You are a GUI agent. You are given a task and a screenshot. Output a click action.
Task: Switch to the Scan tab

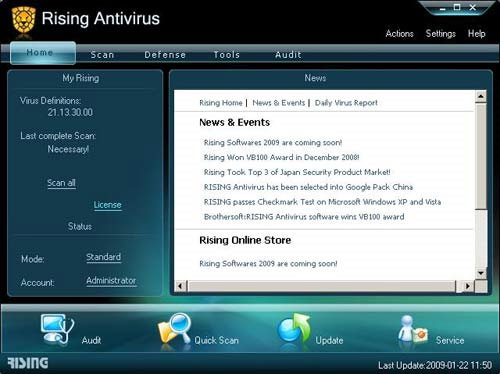click(102, 55)
